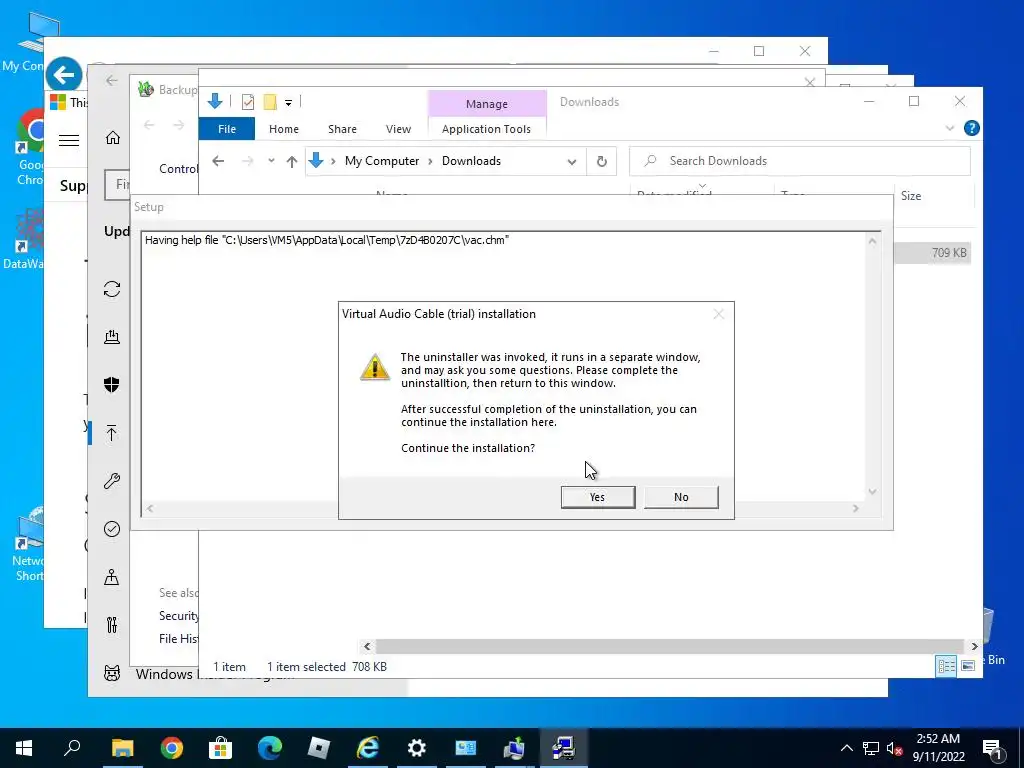Screen dimensions: 1024x768
Task: Open hamburger menu in Microsoft support window
Action: tap(69, 140)
